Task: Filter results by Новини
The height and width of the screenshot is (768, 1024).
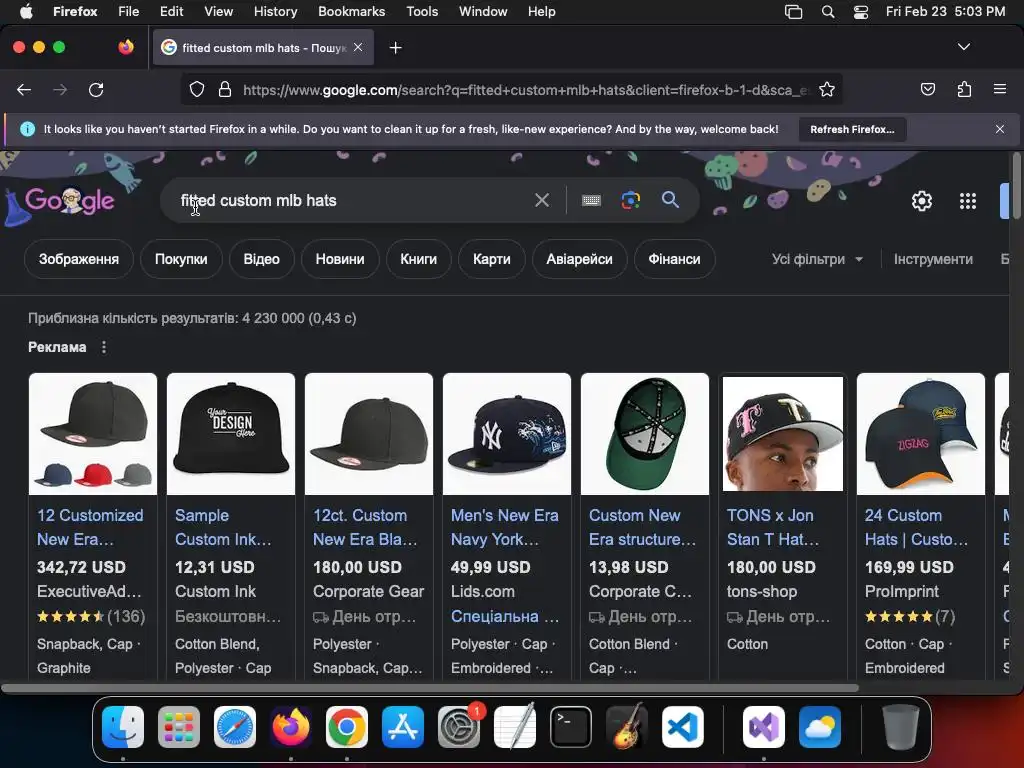Action: tap(340, 259)
